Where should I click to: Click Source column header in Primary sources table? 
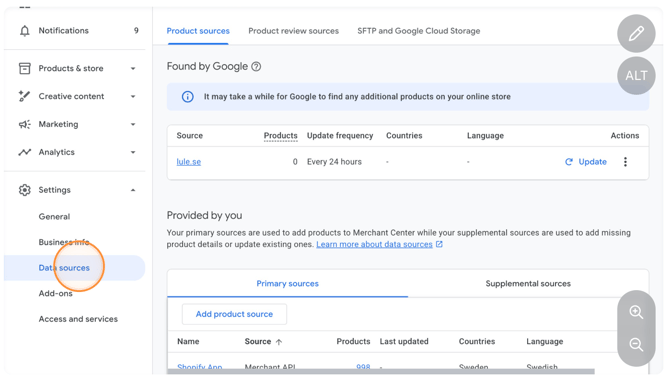258,342
